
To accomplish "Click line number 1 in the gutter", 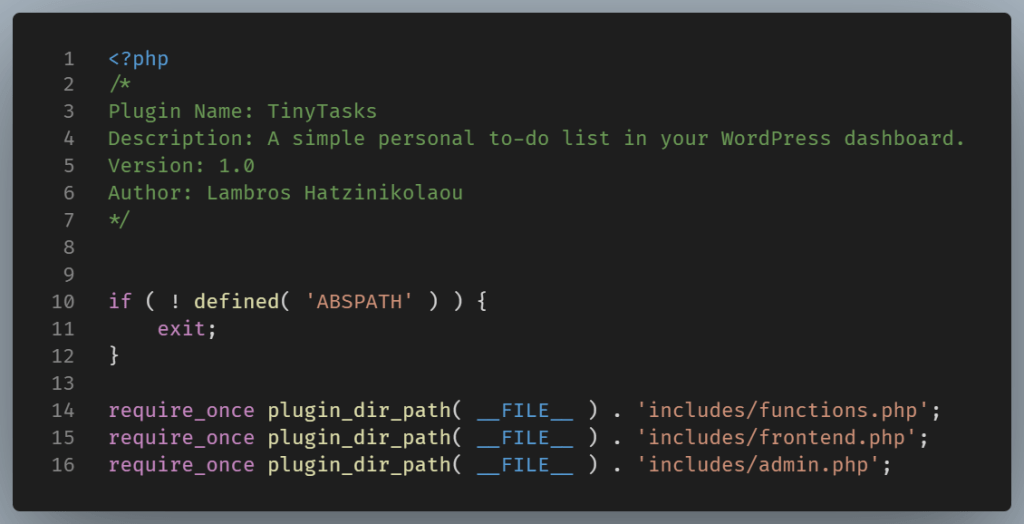I will pos(69,59).
